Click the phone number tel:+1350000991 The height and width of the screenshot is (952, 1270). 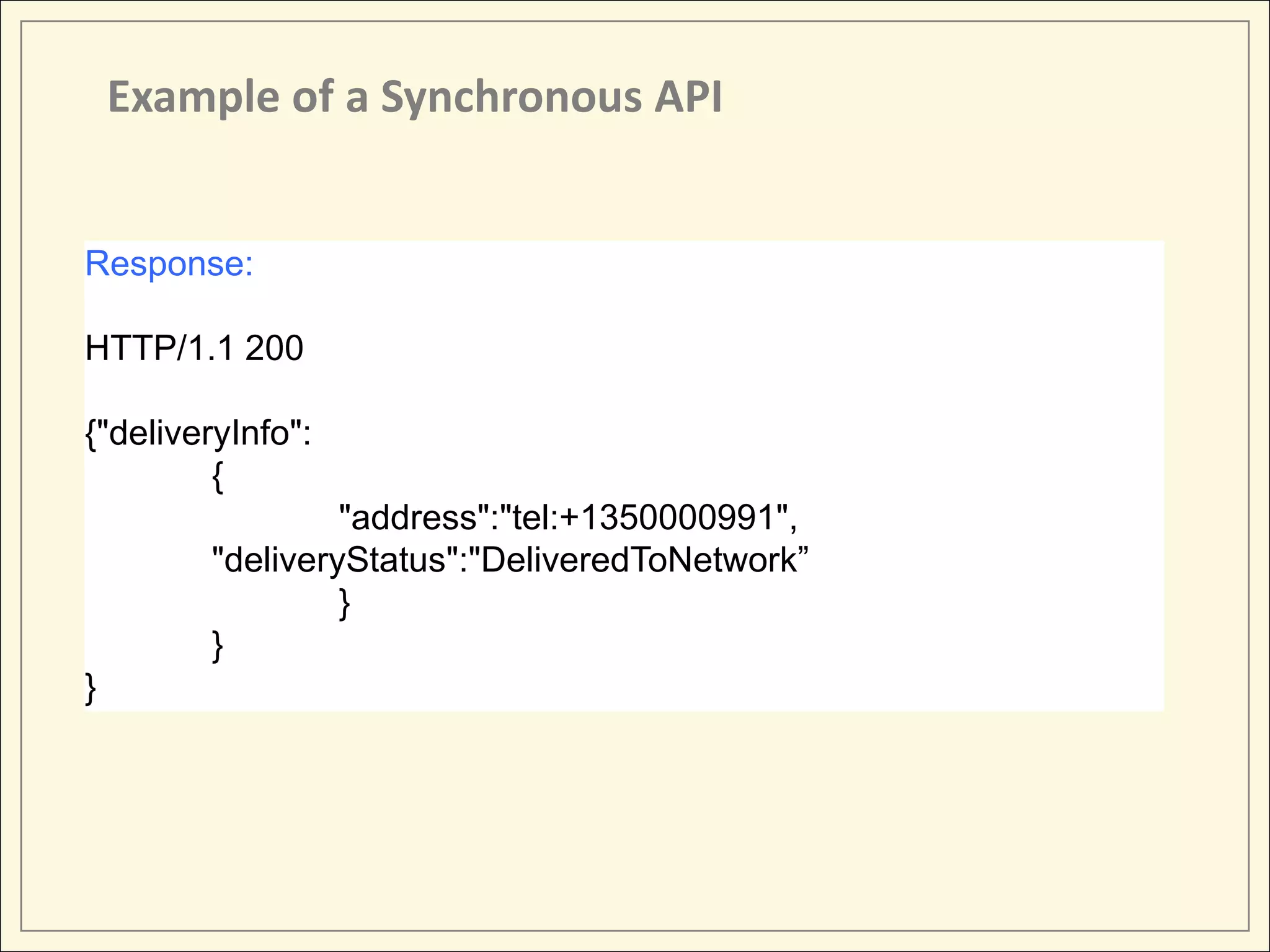[644, 518]
